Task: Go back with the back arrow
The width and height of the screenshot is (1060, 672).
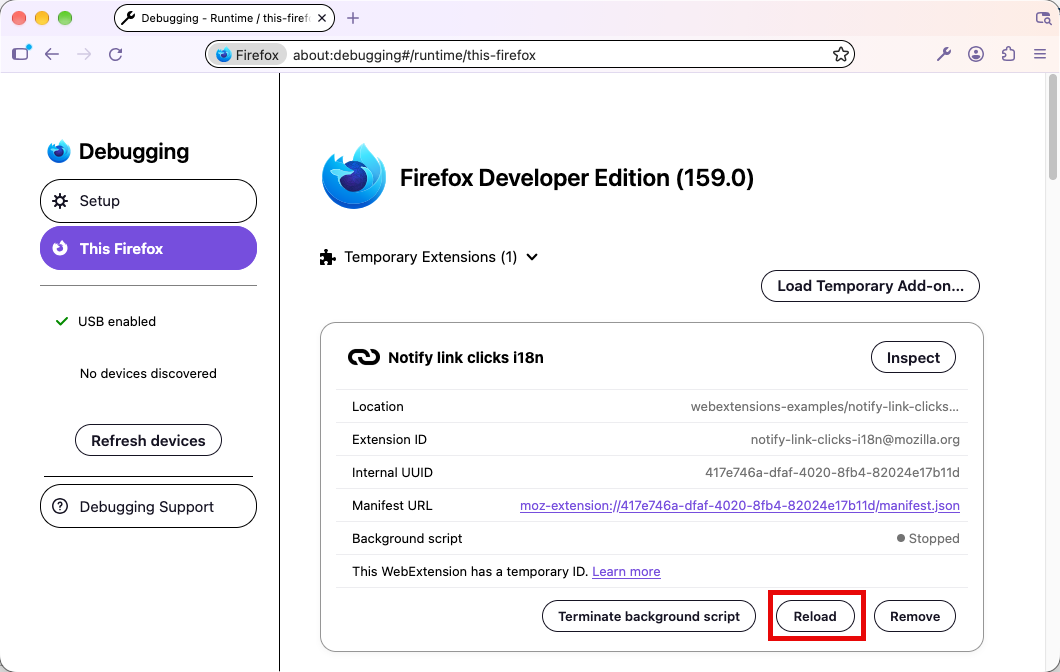Action: pos(52,54)
